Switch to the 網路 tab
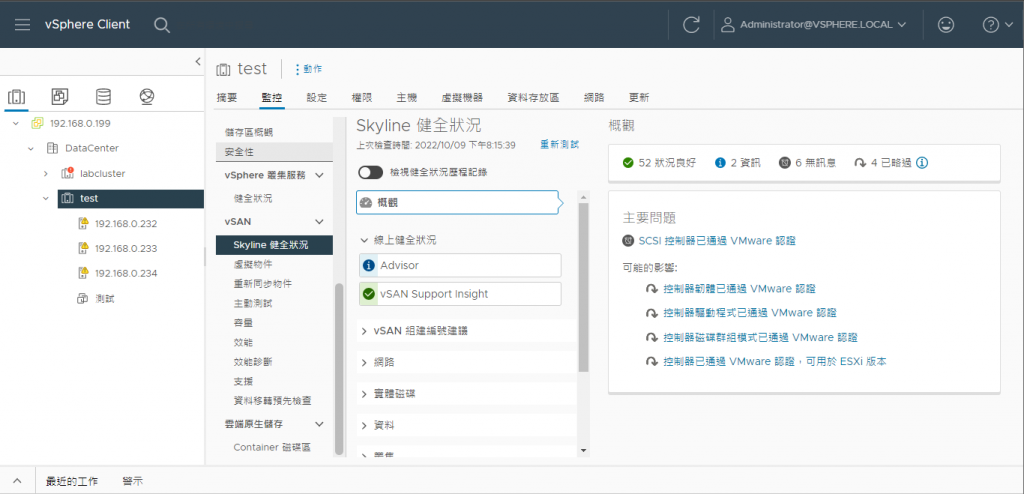Image resolution: width=1024 pixels, height=494 pixels. pos(594,97)
